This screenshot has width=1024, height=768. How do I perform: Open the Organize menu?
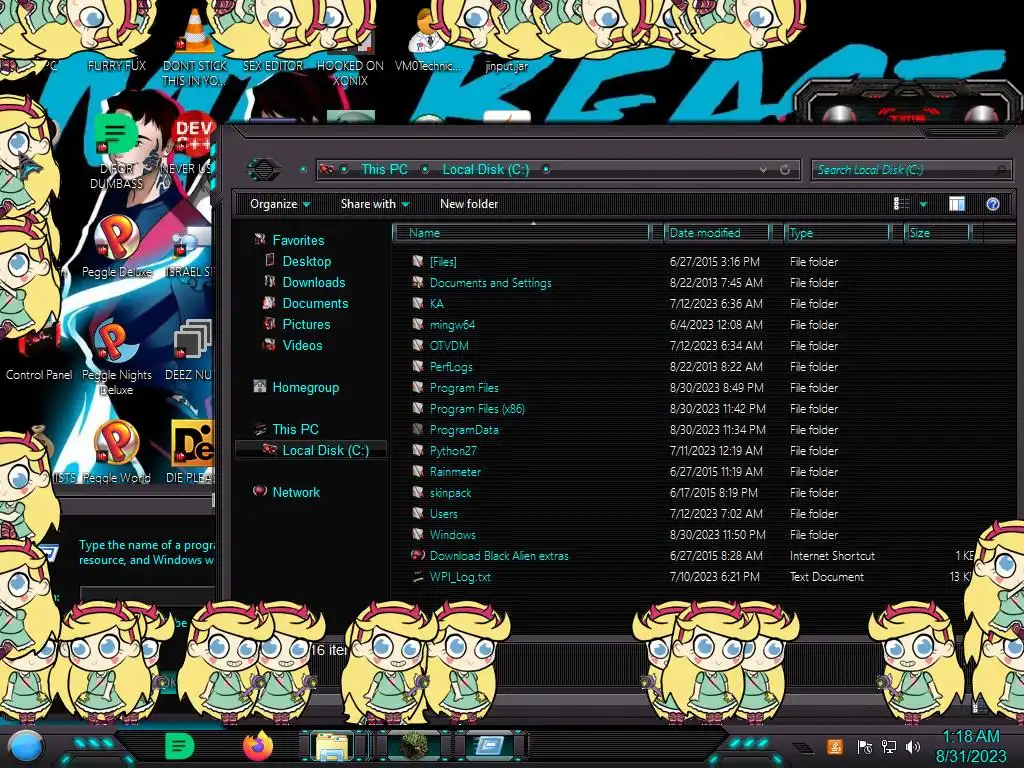(280, 204)
